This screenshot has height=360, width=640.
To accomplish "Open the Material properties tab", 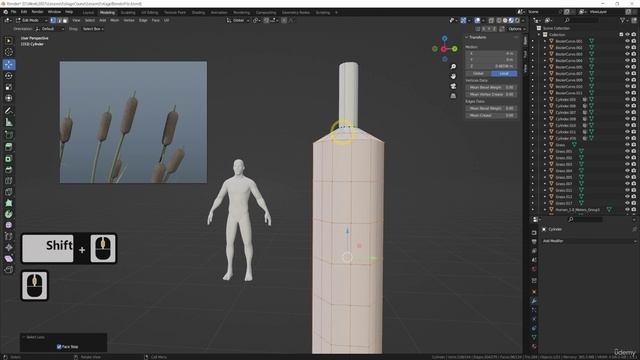I will click(534, 347).
